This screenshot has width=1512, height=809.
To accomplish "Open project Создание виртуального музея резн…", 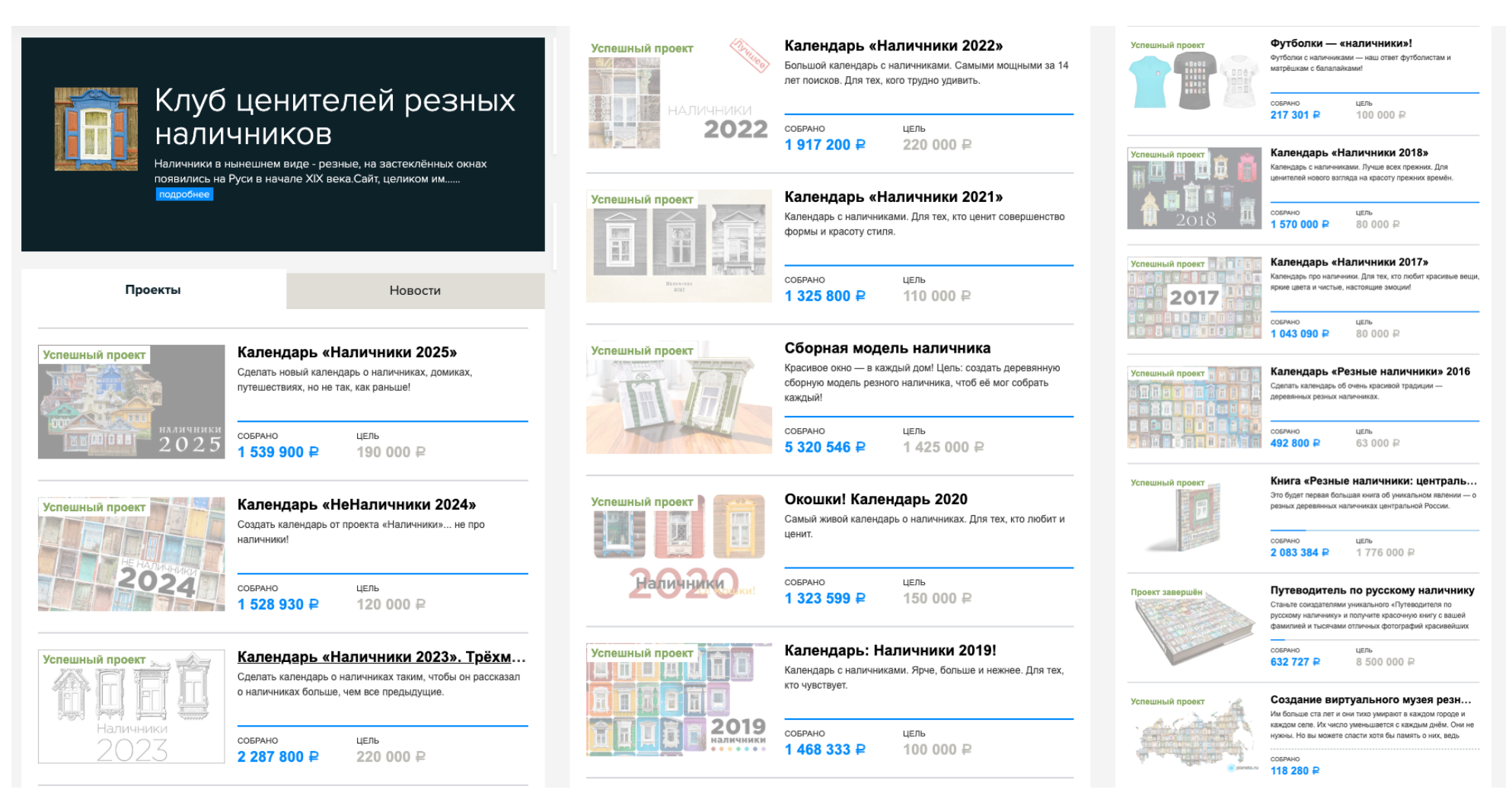I will [1370, 699].
